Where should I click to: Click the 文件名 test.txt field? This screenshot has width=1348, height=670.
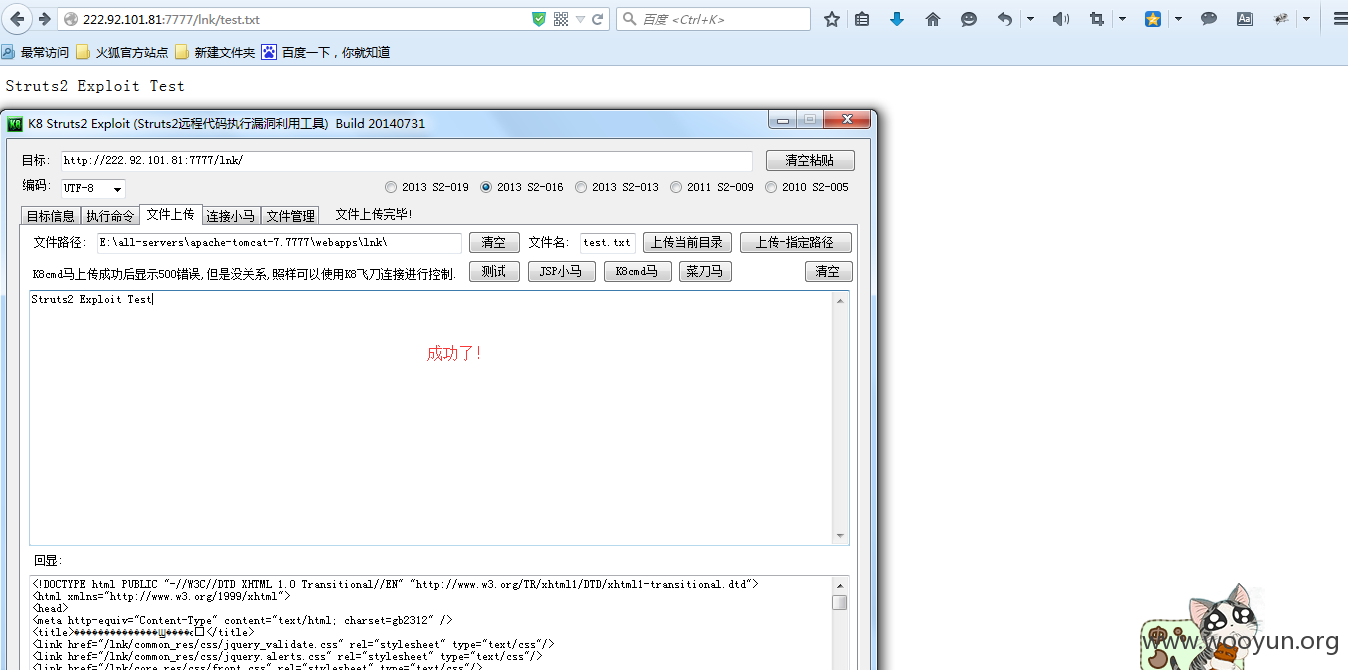(608, 243)
